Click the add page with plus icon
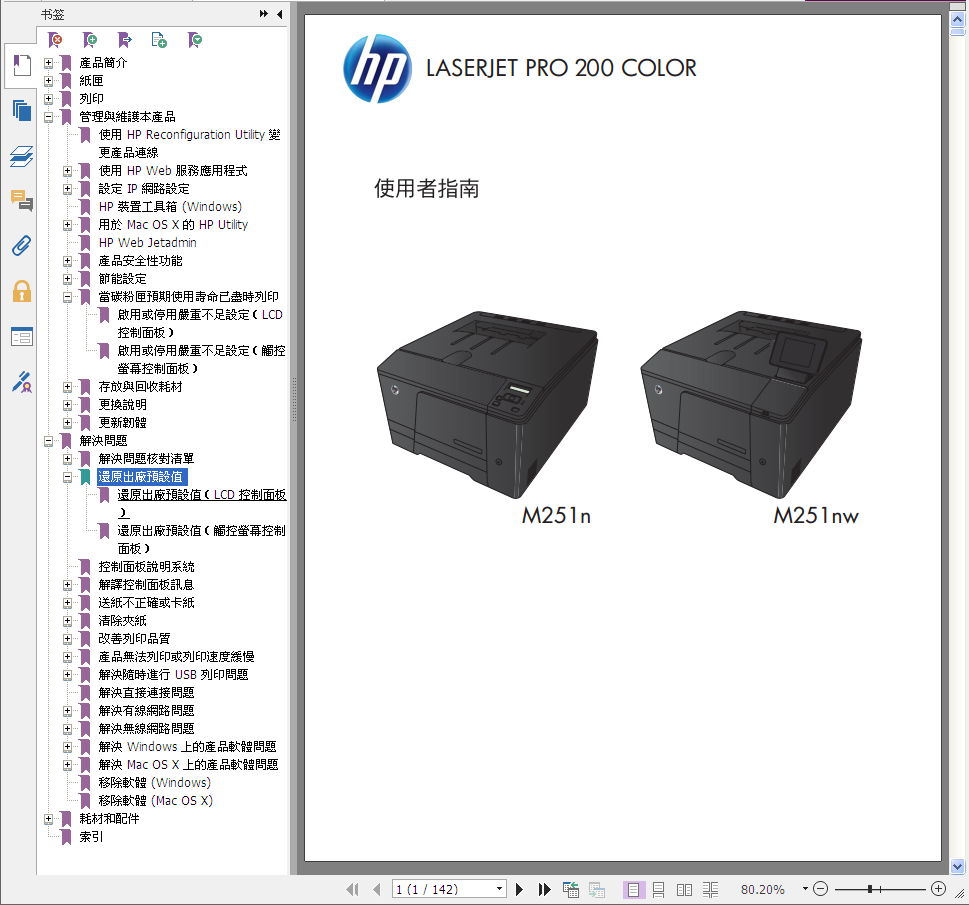Screen dimensions: 969x905 coord(159,40)
